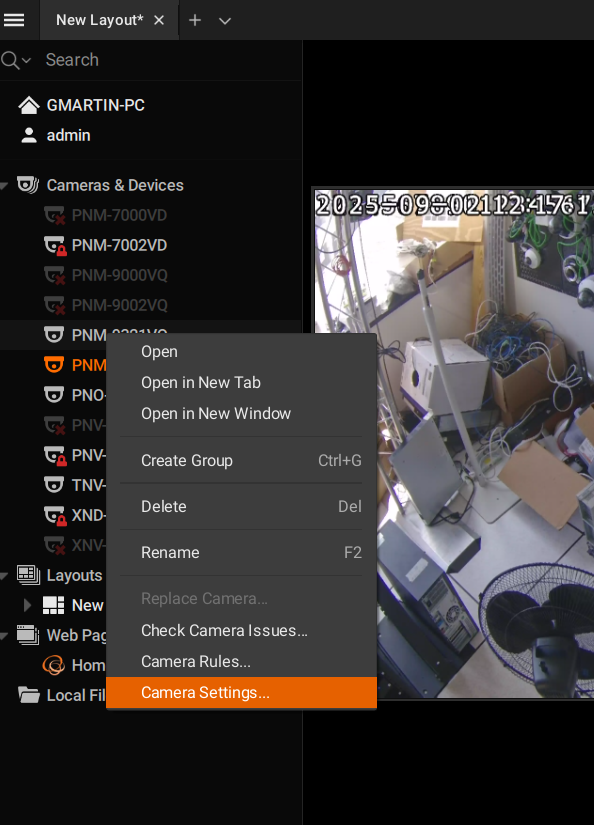
Task: Close the New Layout tab
Action: [x=159, y=20]
